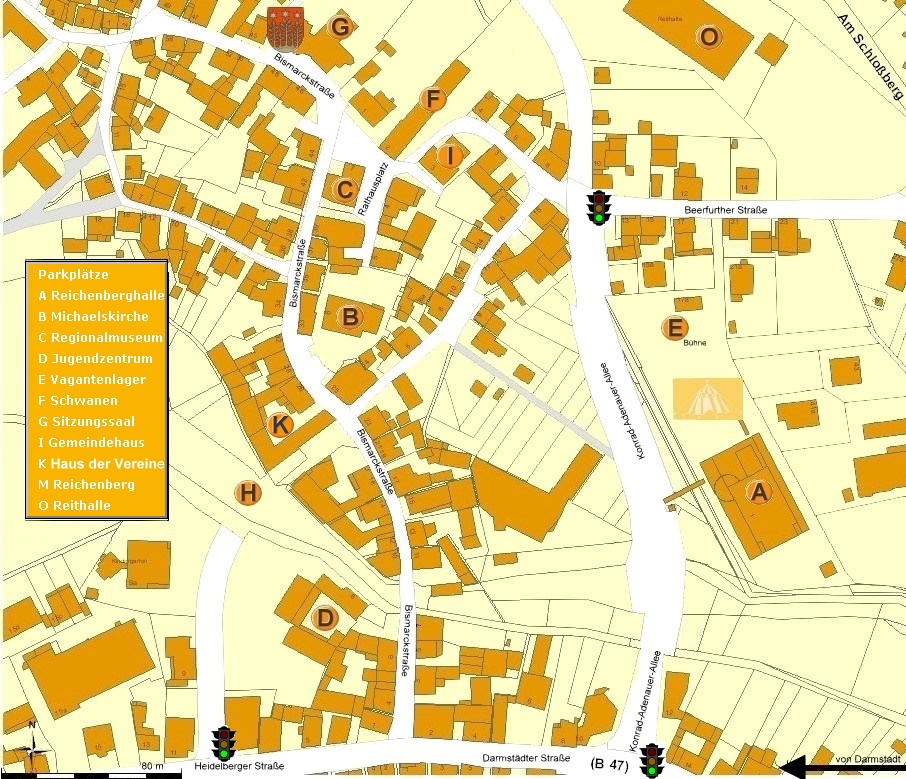Click the town coat of arms icon
Screen dimensions: 906x779
pyautogui.click(x=286, y=28)
